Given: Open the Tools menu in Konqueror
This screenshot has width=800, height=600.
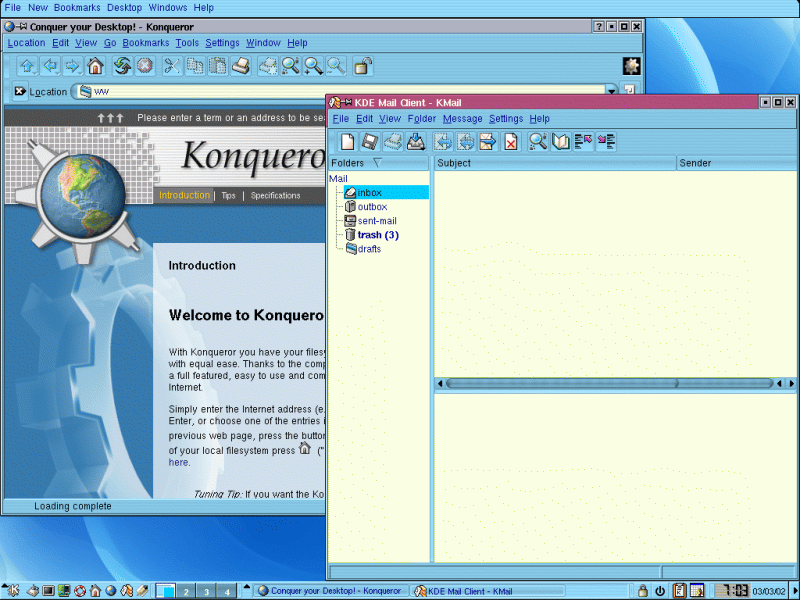Looking at the screenshot, I should (187, 43).
